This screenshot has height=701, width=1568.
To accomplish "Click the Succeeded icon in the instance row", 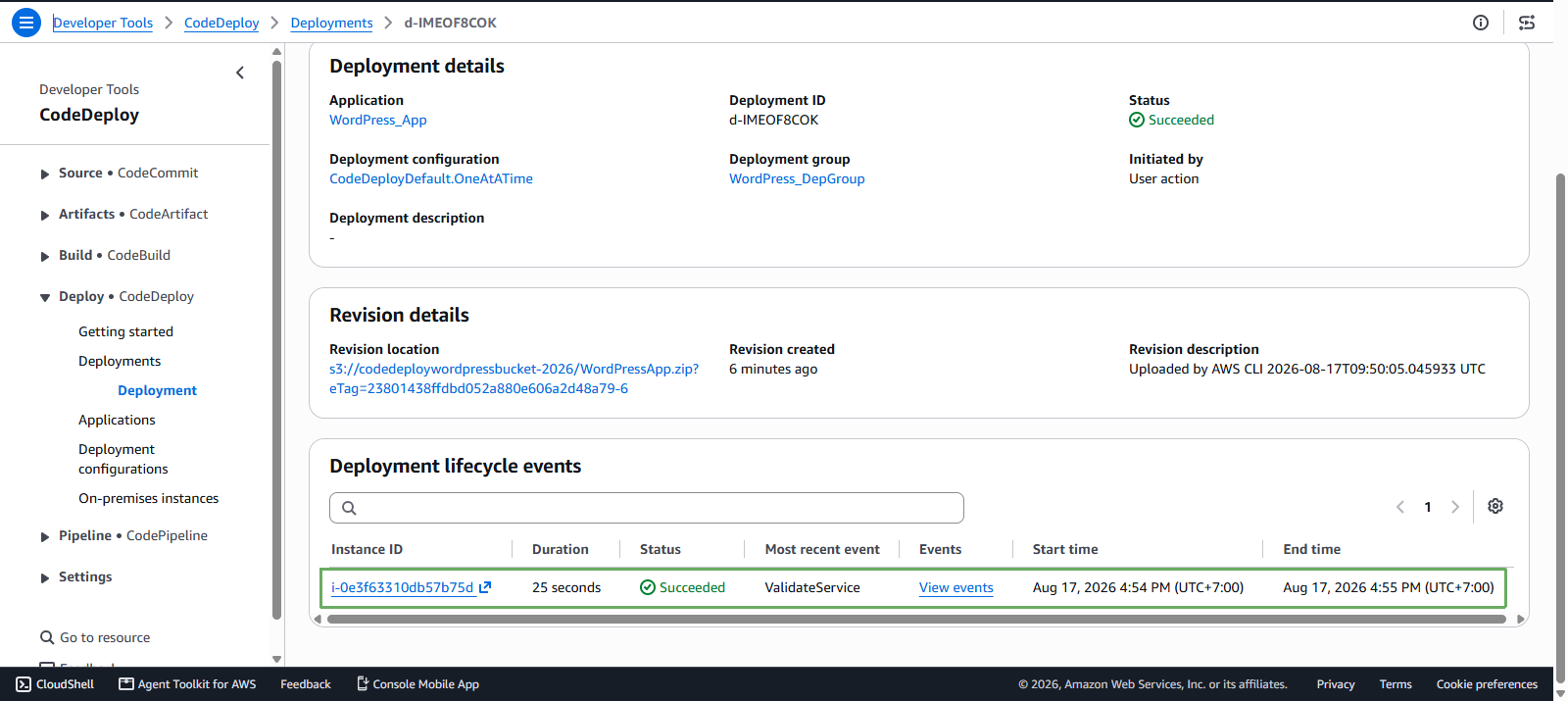I will pyautogui.click(x=648, y=587).
